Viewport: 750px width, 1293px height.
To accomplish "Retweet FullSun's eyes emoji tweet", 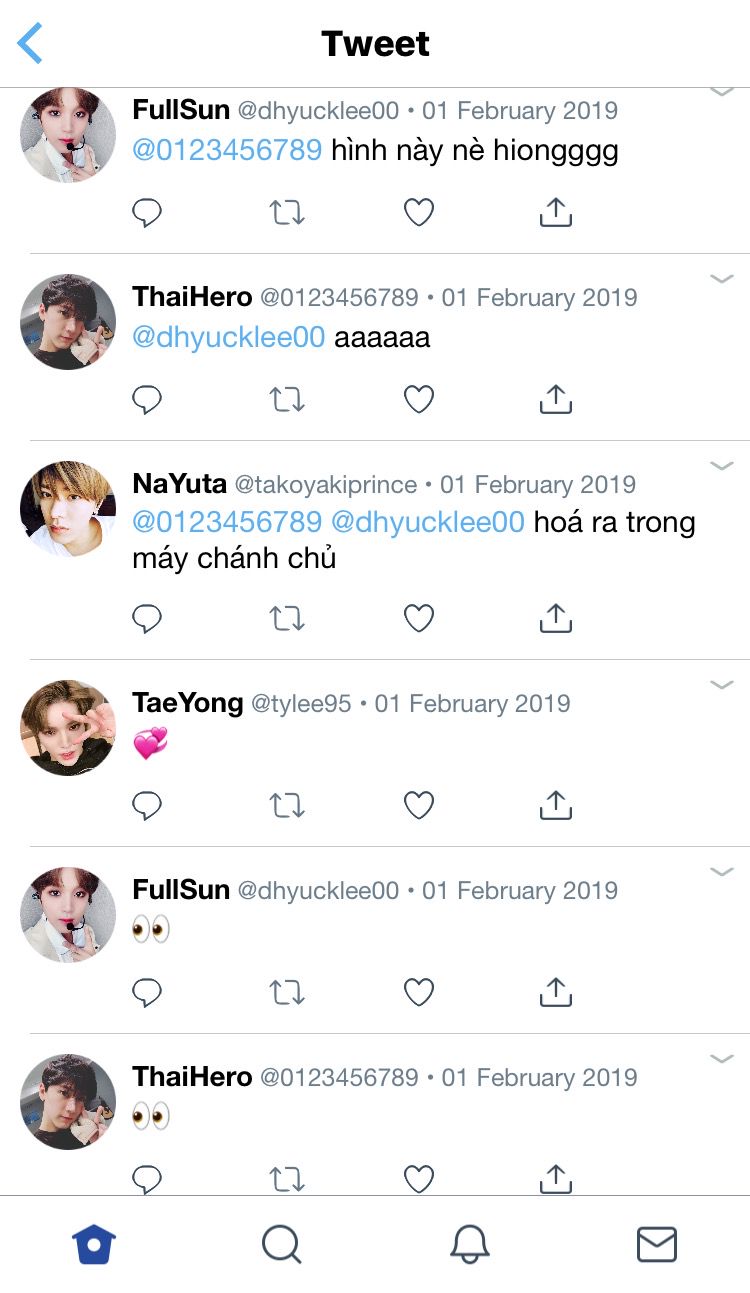I will [x=287, y=992].
